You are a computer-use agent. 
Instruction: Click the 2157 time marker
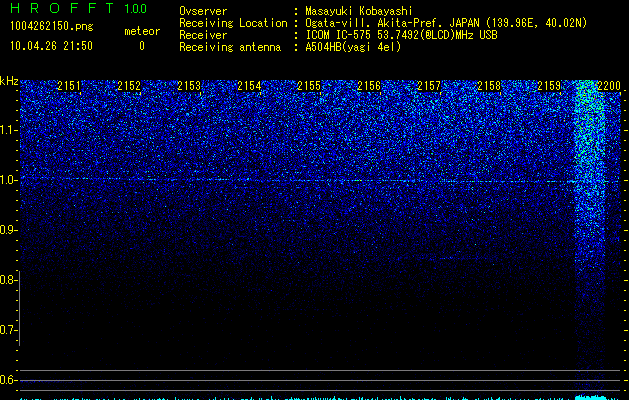coord(429,86)
